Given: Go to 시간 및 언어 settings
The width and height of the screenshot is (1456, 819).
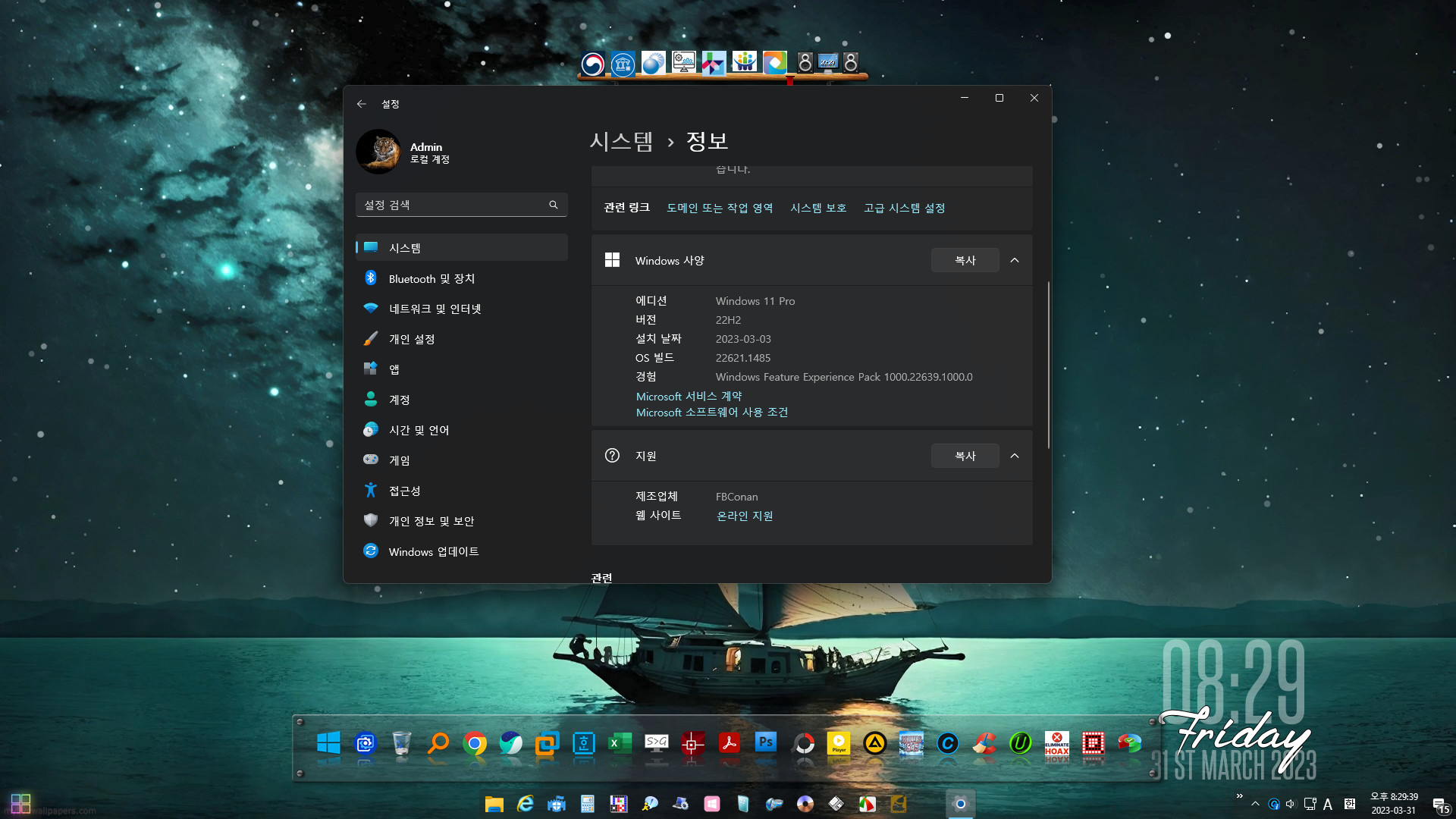Looking at the screenshot, I should [x=461, y=430].
